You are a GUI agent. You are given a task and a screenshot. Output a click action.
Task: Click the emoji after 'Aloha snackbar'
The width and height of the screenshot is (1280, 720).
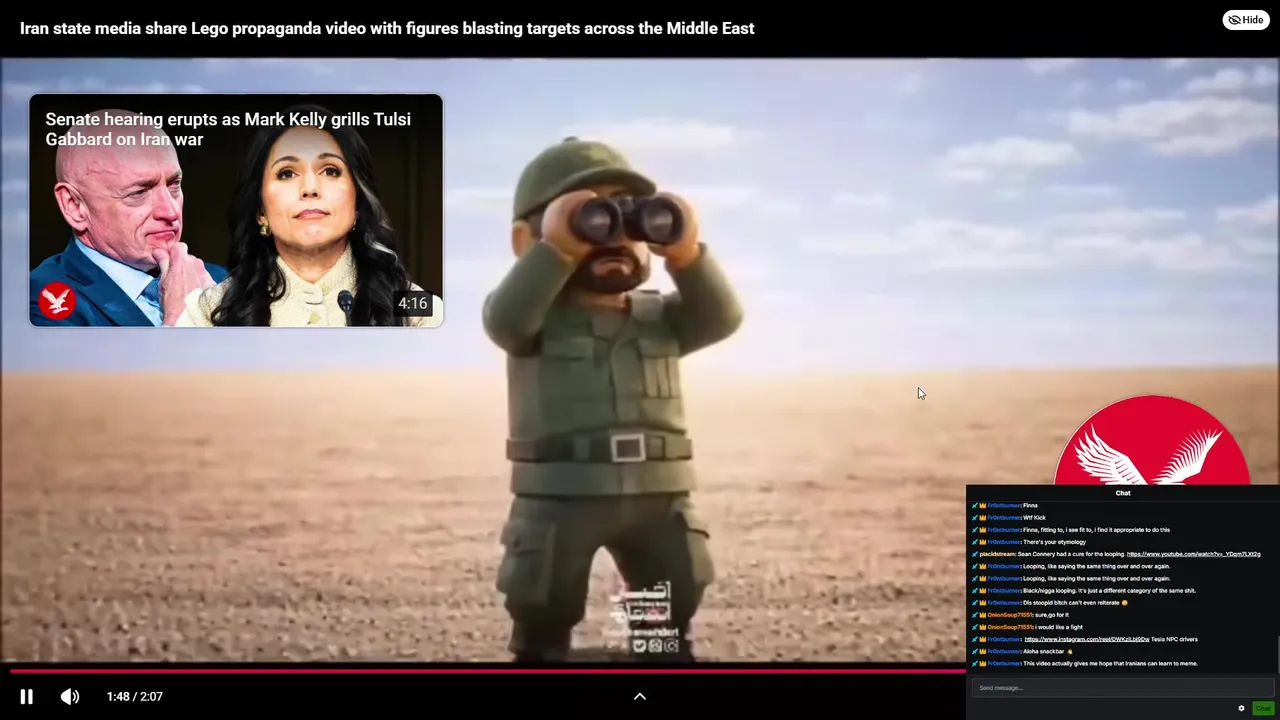(1070, 651)
